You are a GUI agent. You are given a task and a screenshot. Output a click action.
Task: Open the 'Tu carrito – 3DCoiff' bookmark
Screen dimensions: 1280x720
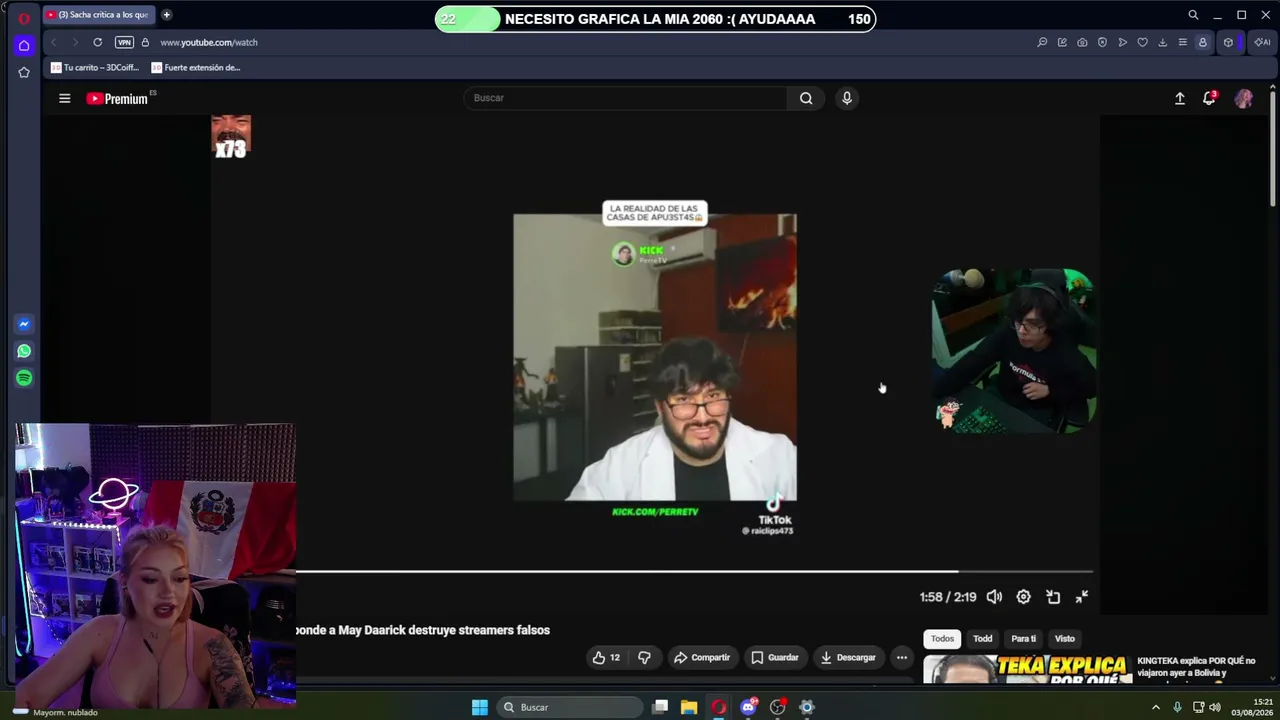tap(94, 68)
